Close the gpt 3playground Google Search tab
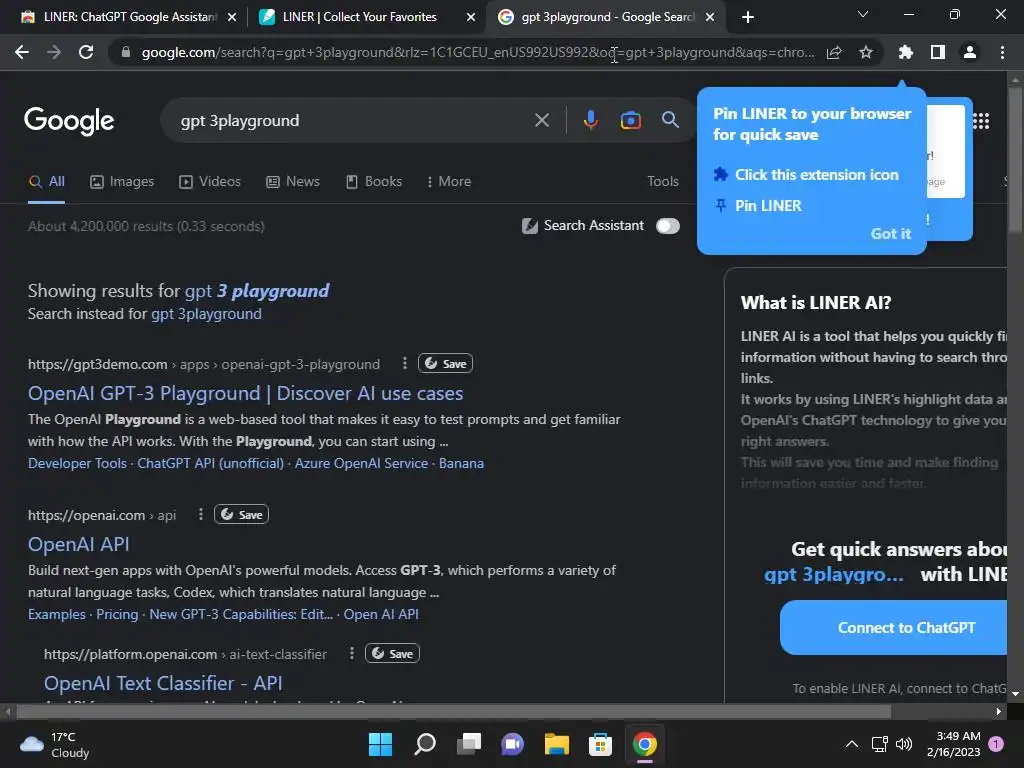Image resolution: width=1024 pixels, height=768 pixels. pos(710,18)
